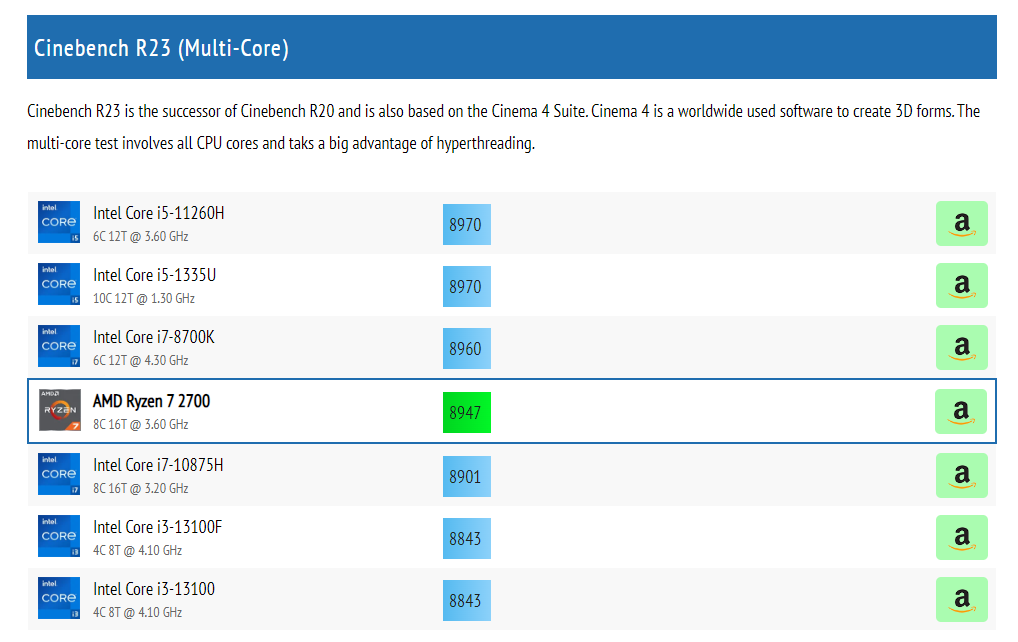Open the Intel Core i5-11260H details link
Image resolution: width=1018 pixels, height=642 pixels.
point(158,213)
